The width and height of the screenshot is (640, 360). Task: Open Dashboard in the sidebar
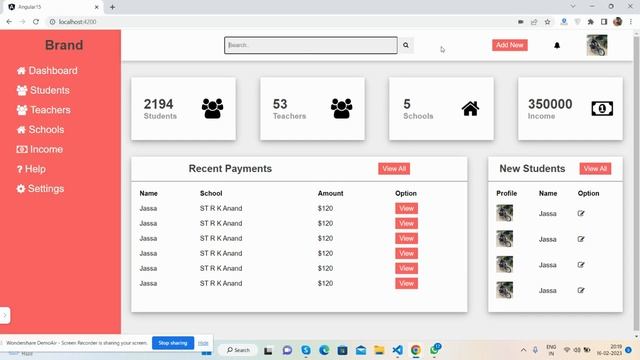(x=47, y=71)
